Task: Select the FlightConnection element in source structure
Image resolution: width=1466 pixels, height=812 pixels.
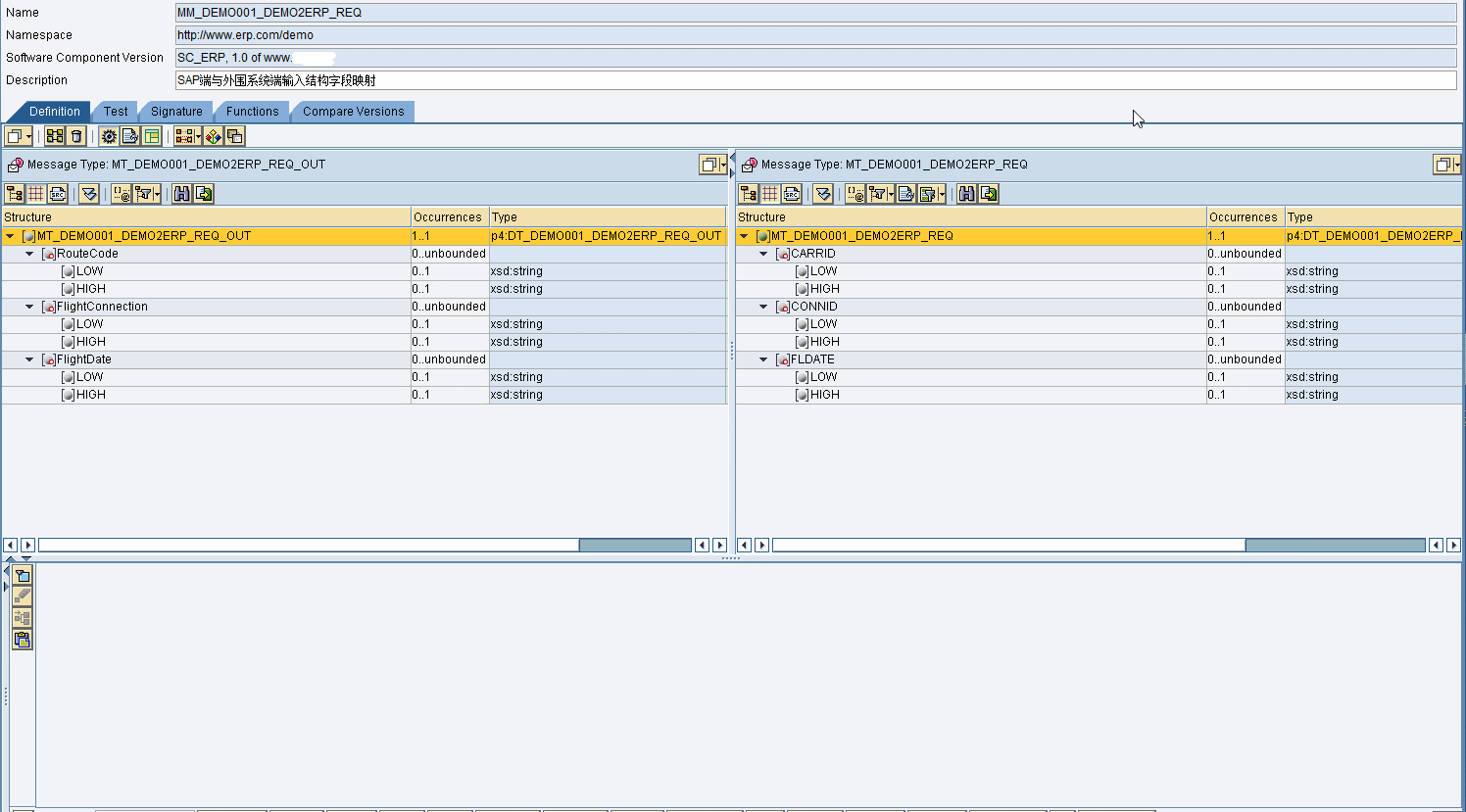Action: (x=102, y=307)
